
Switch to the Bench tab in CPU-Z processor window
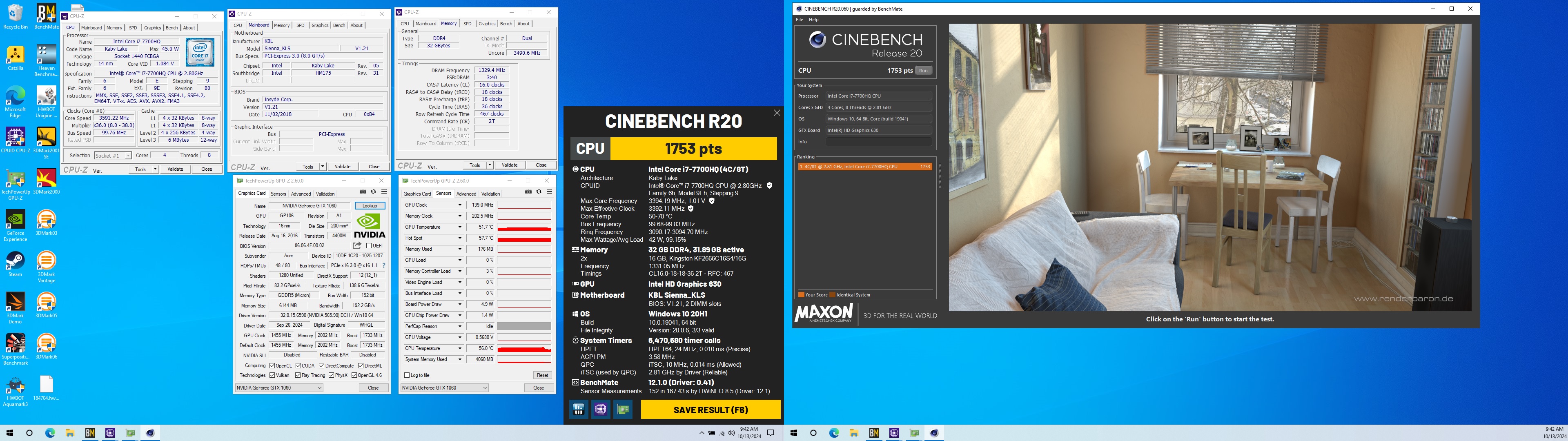tap(171, 27)
